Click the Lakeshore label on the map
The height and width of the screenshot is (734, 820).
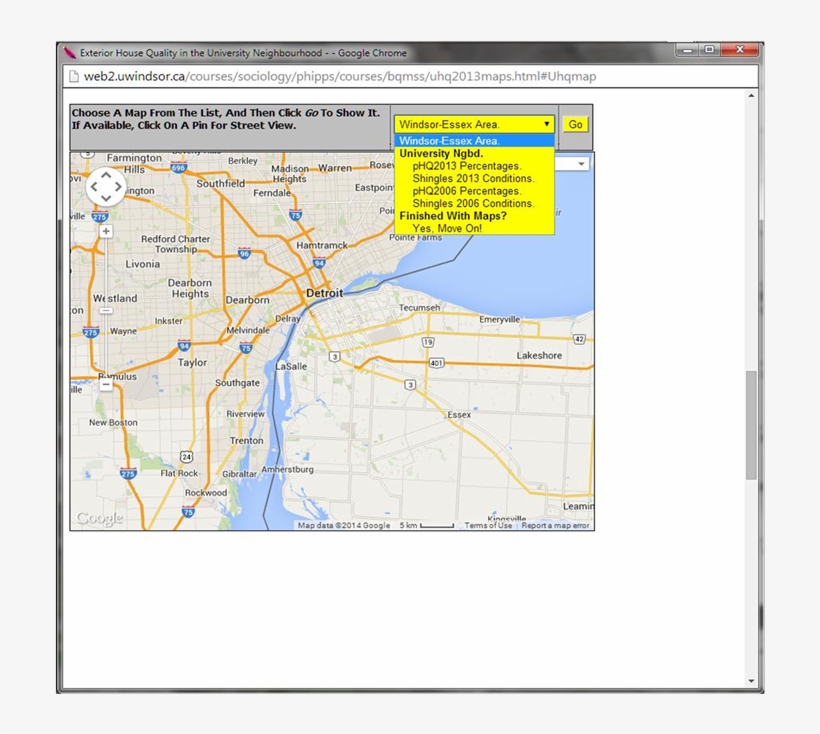(x=539, y=355)
